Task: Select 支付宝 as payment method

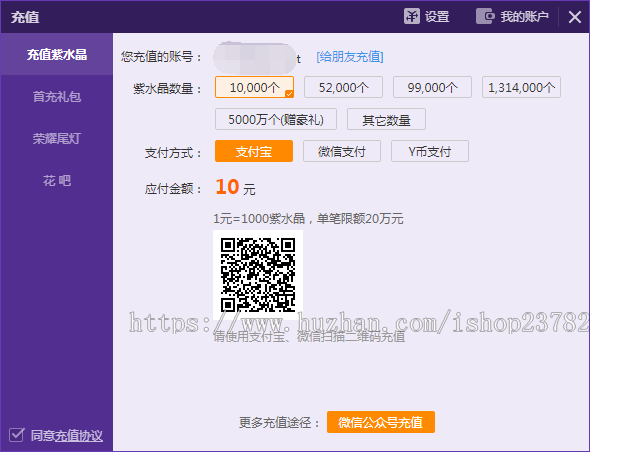Action: [254, 151]
